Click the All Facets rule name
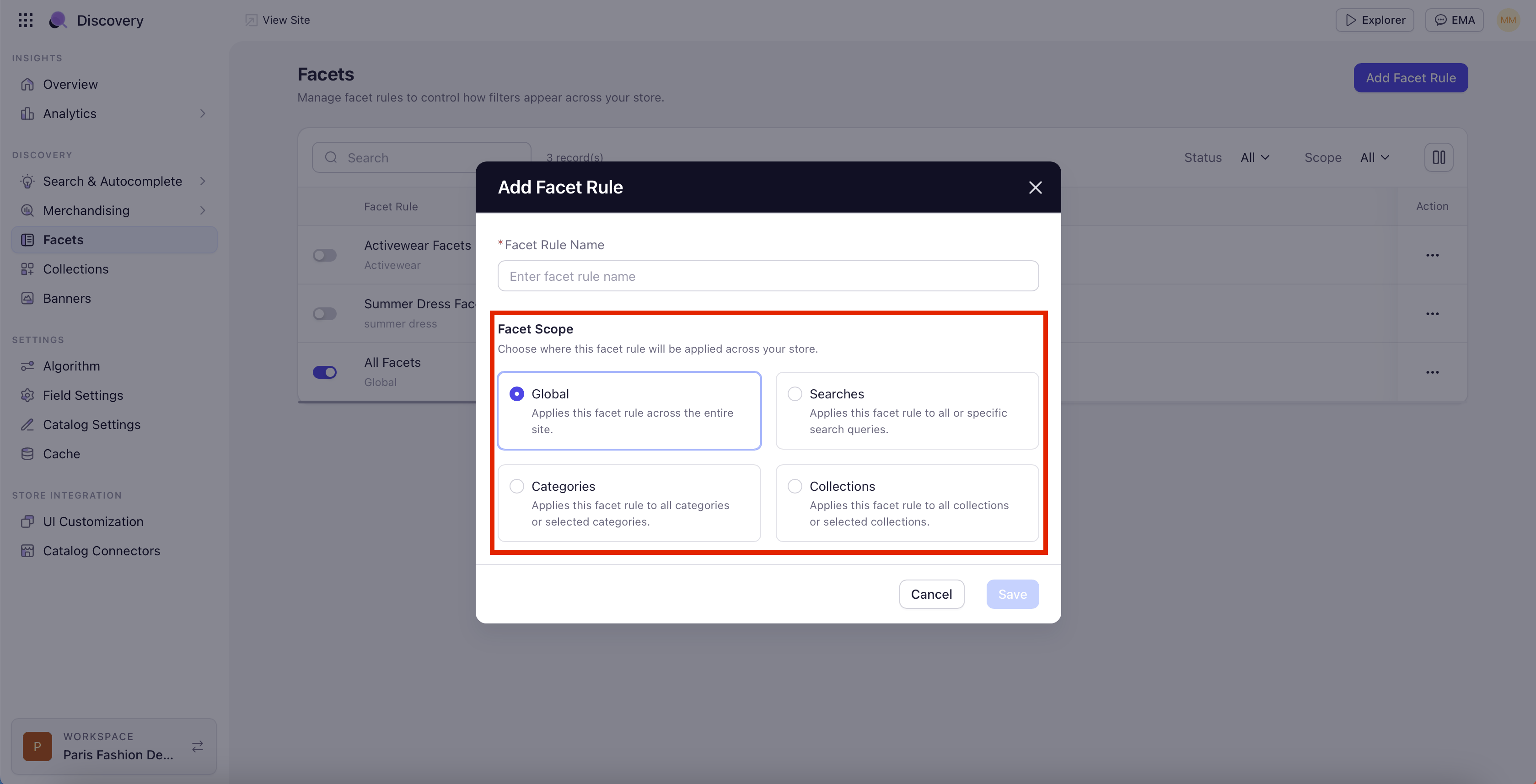 [392, 362]
